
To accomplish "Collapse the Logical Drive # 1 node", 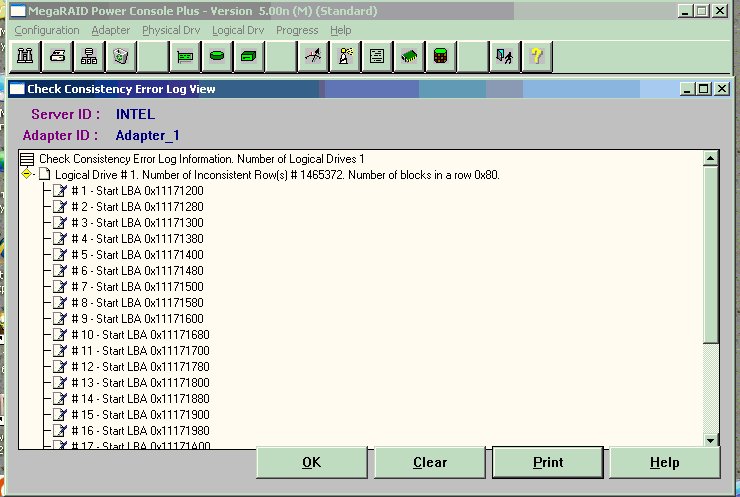I will (27, 174).
